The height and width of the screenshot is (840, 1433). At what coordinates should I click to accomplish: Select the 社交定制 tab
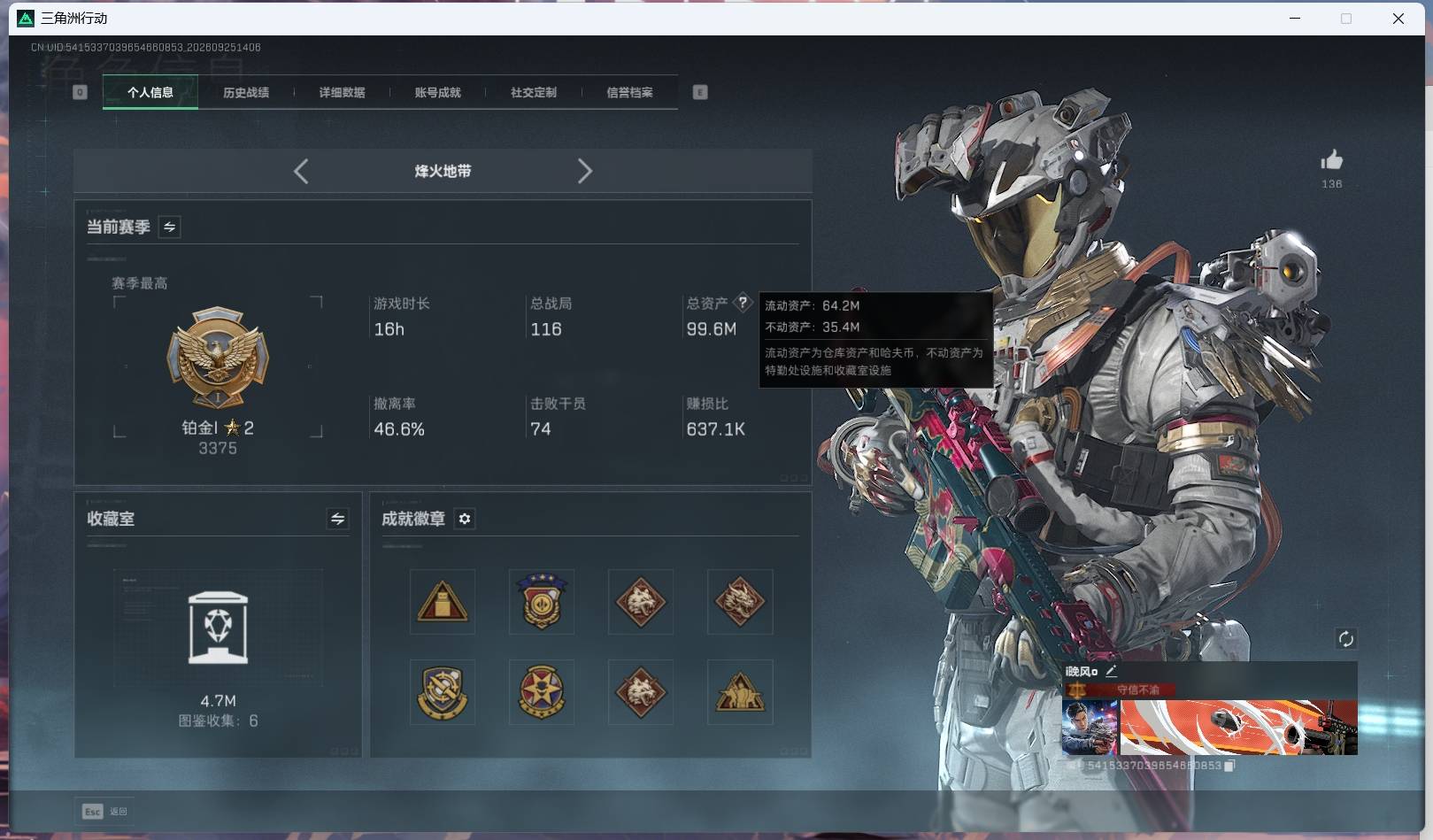click(x=534, y=92)
